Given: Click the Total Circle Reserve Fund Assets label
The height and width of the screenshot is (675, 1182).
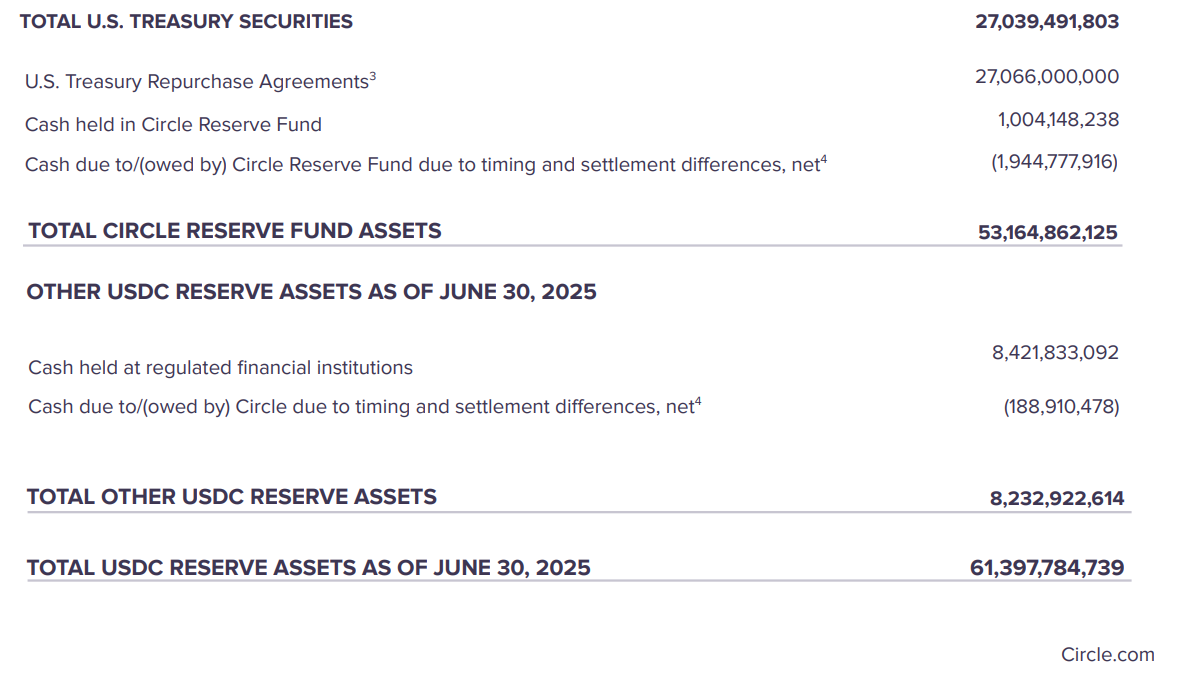Looking at the screenshot, I should (235, 231).
